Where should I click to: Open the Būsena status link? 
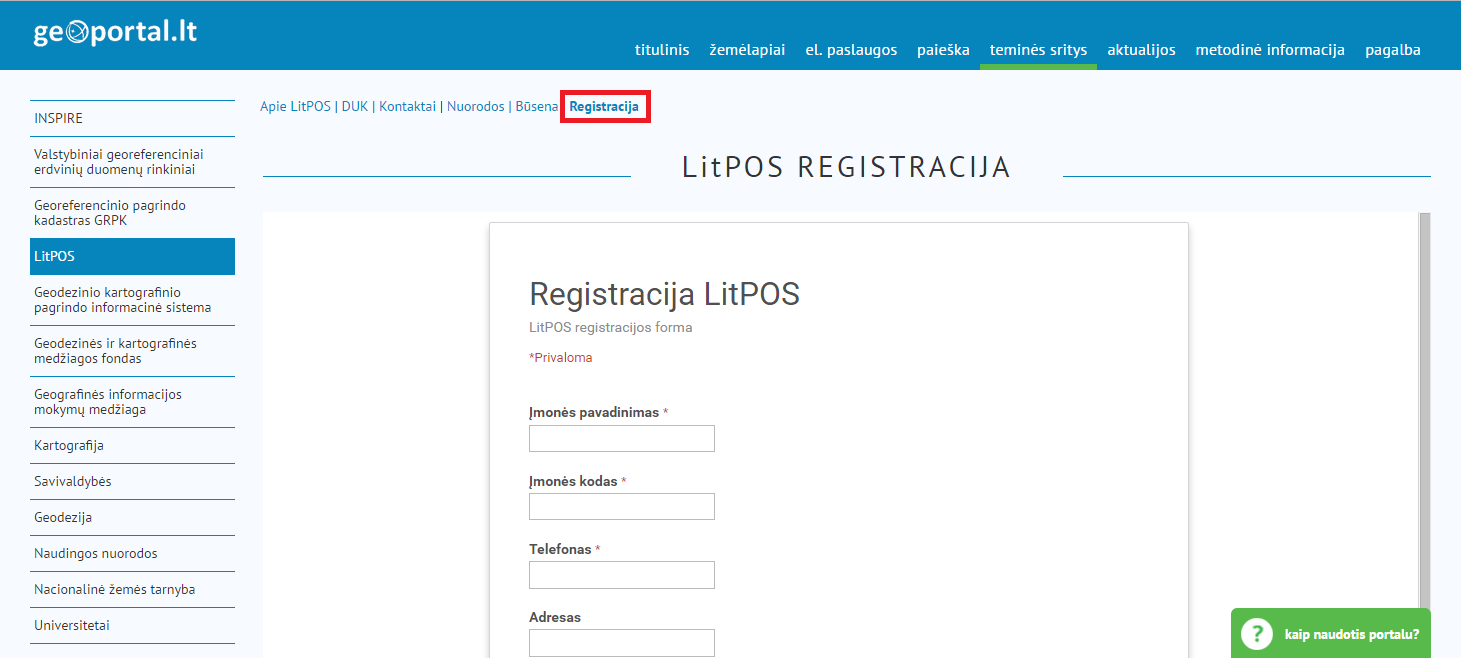point(536,107)
